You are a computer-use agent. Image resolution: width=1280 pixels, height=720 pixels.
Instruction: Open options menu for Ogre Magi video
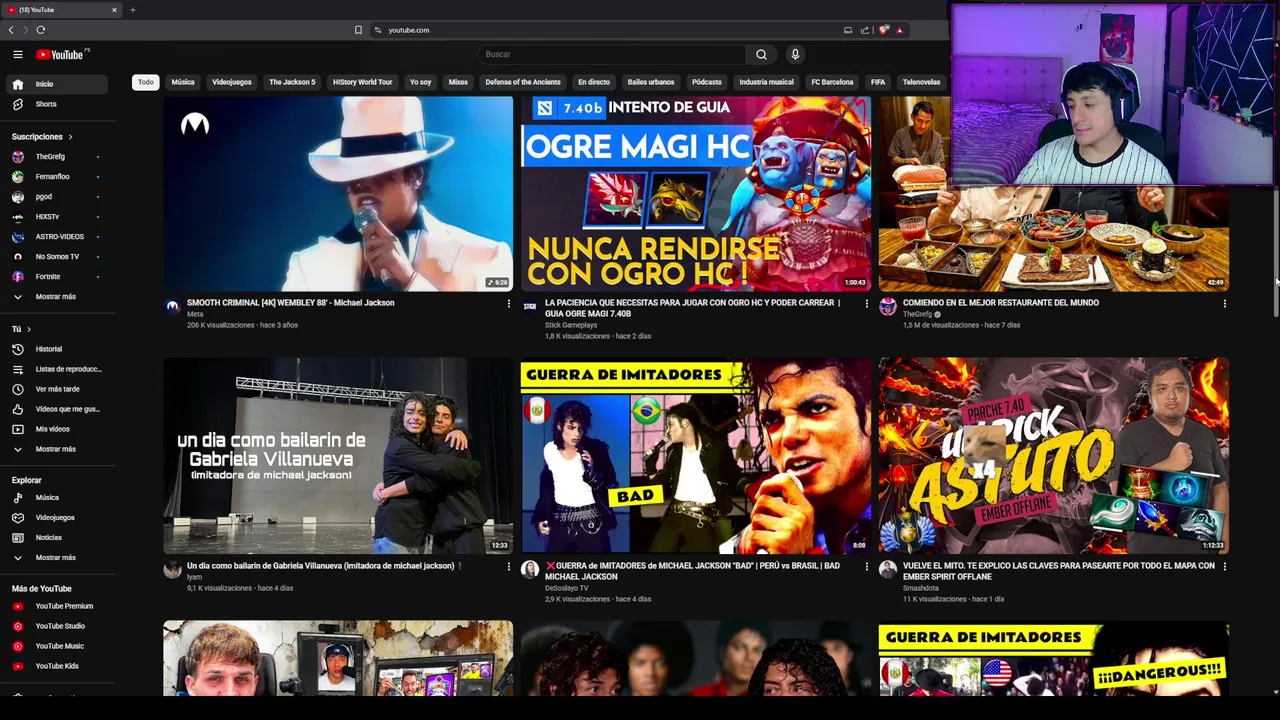[x=866, y=303]
